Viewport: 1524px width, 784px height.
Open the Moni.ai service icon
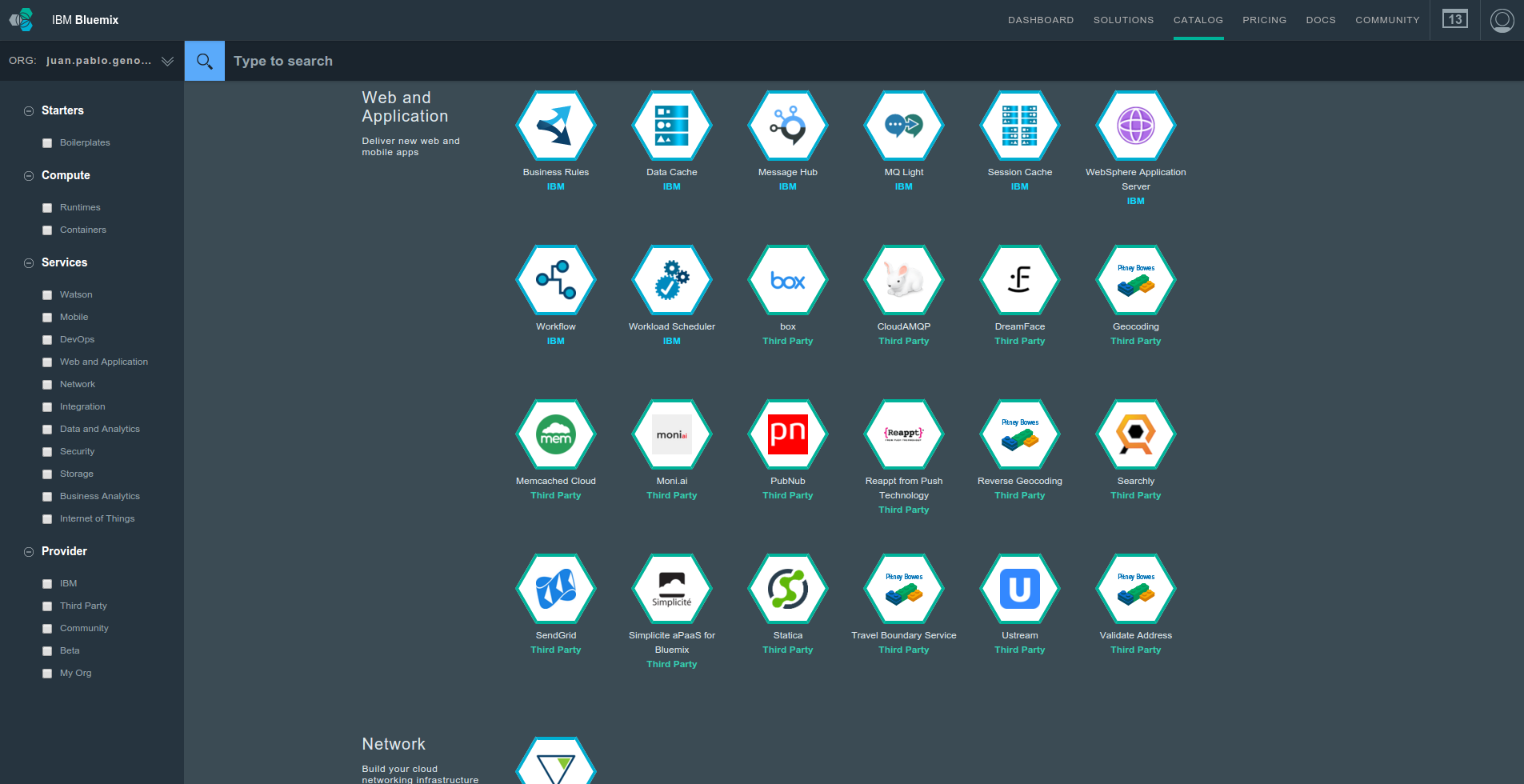[x=672, y=434]
